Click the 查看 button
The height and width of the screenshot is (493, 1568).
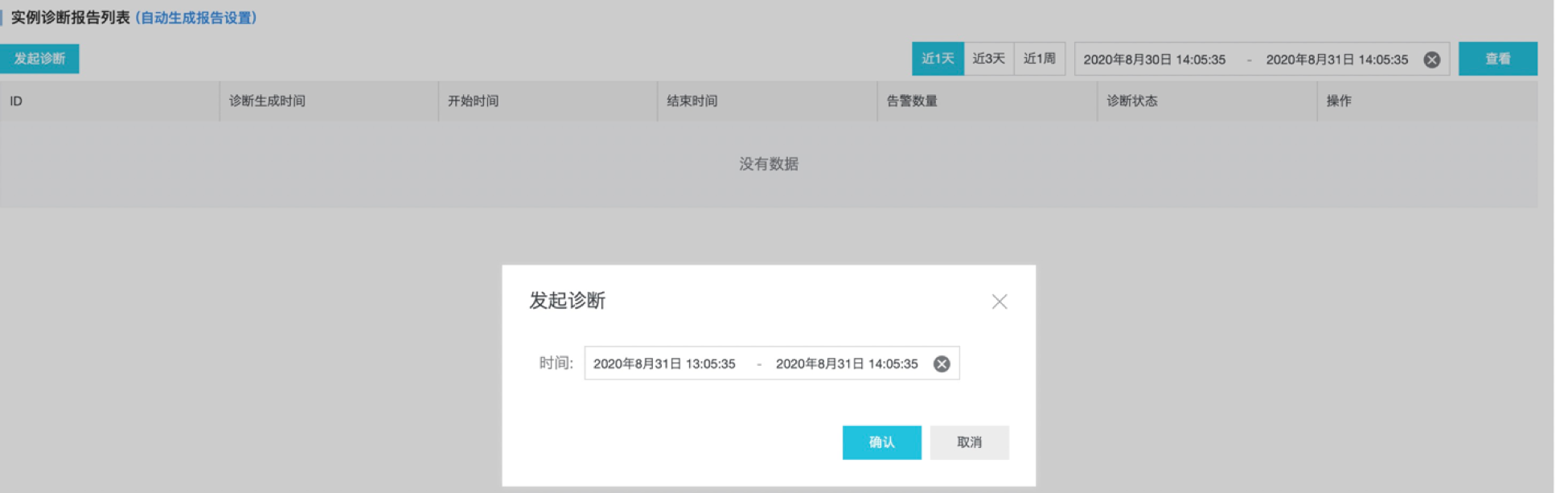click(1497, 59)
